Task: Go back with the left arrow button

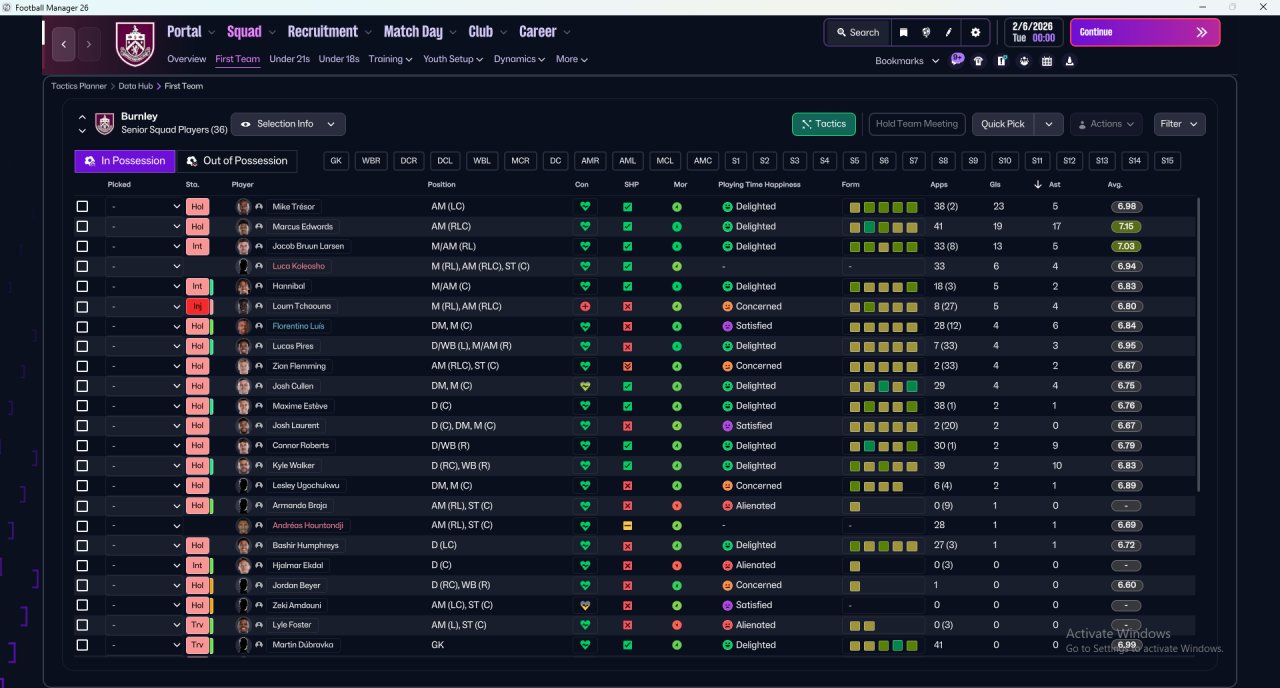Action: pos(64,44)
